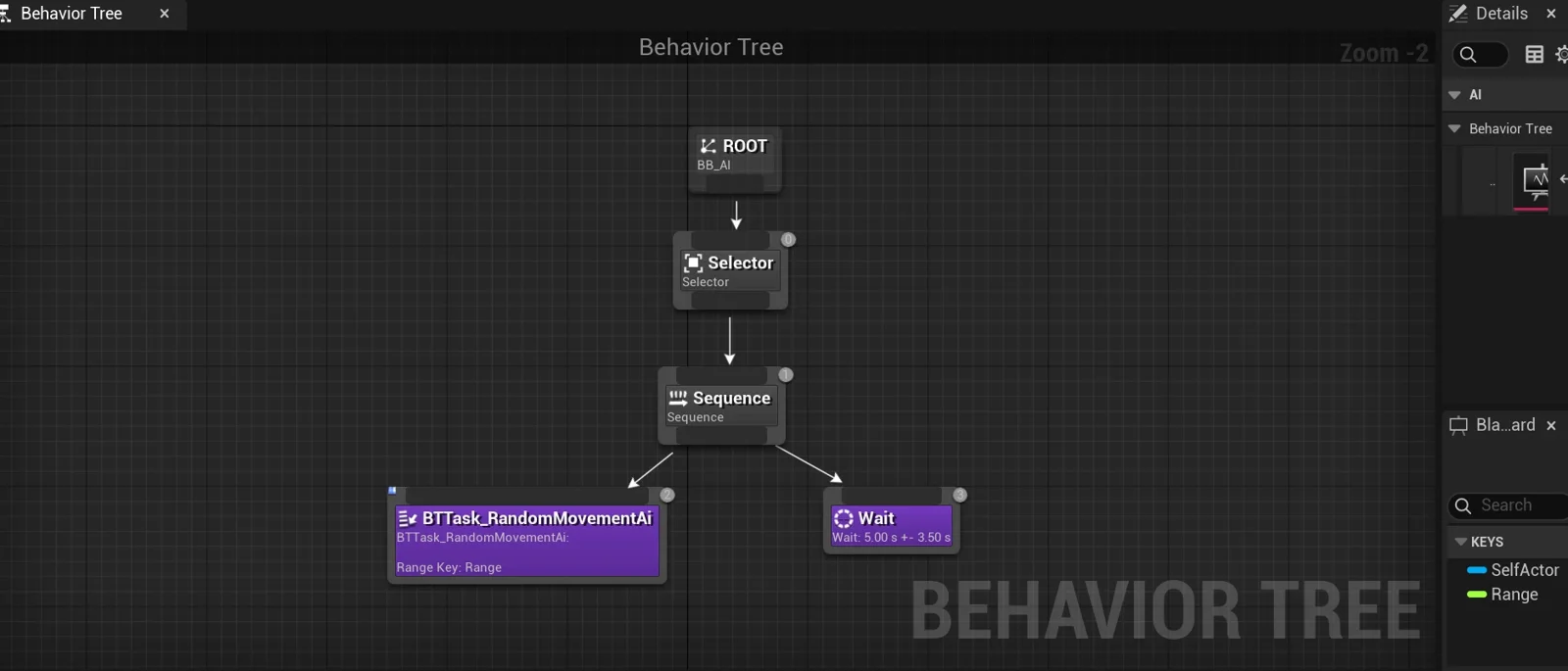
Task: Select the BTTask_RandomMovementAi node title
Action: pos(537,518)
